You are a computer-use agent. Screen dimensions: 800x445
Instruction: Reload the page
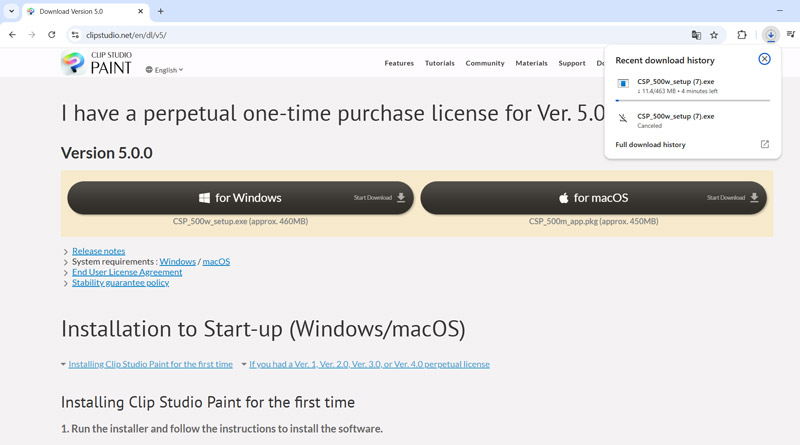52,35
